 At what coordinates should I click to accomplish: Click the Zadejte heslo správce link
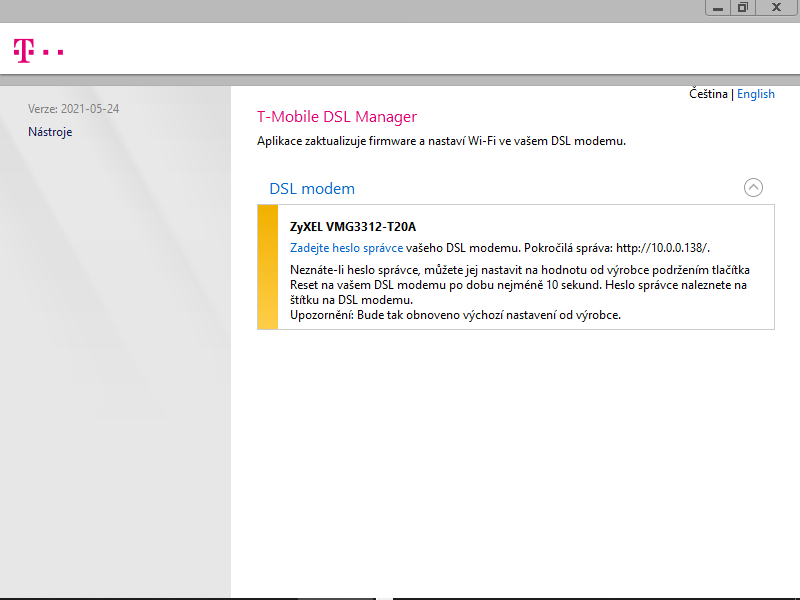(346, 248)
